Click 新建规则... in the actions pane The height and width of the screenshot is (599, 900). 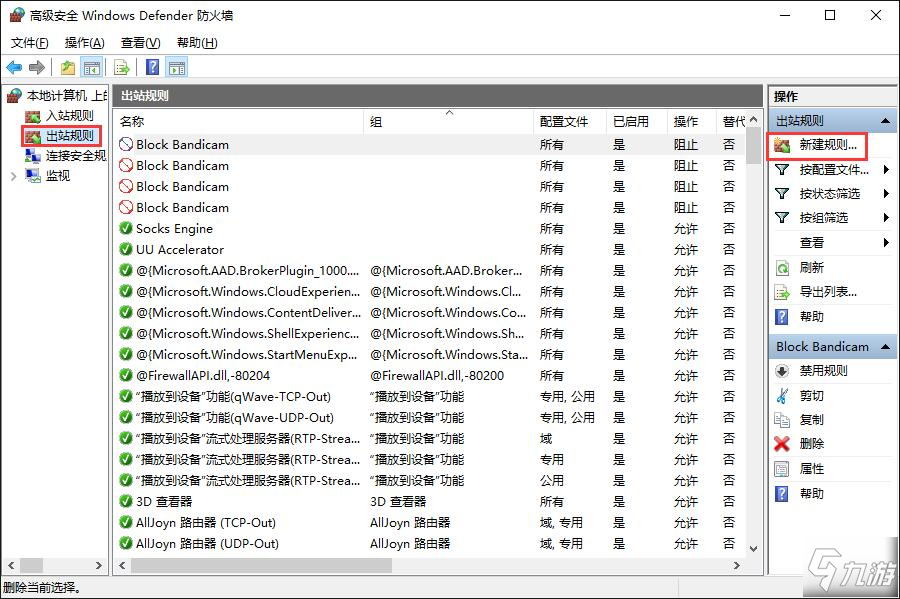[828, 145]
